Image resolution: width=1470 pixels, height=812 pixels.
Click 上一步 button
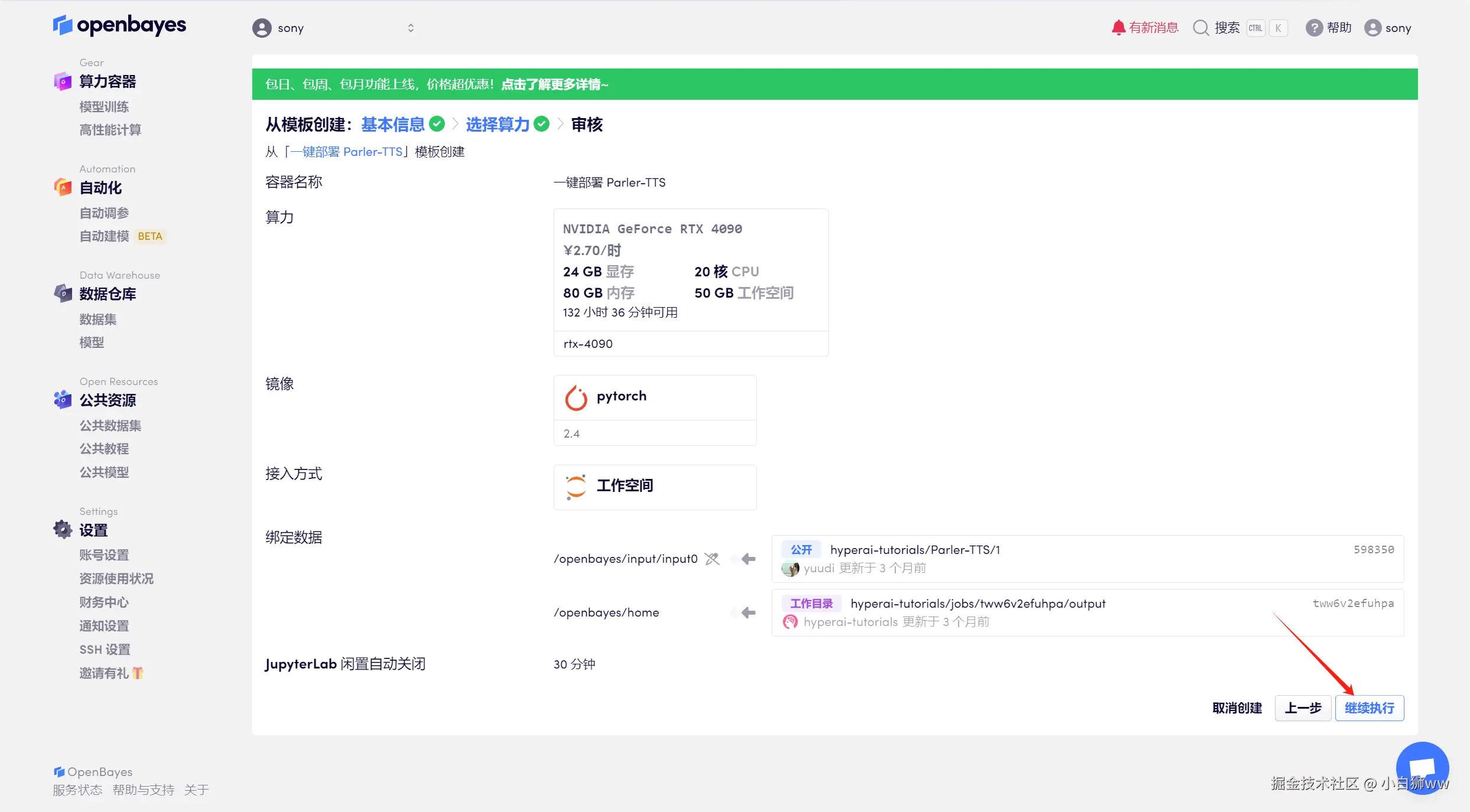coord(1303,707)
